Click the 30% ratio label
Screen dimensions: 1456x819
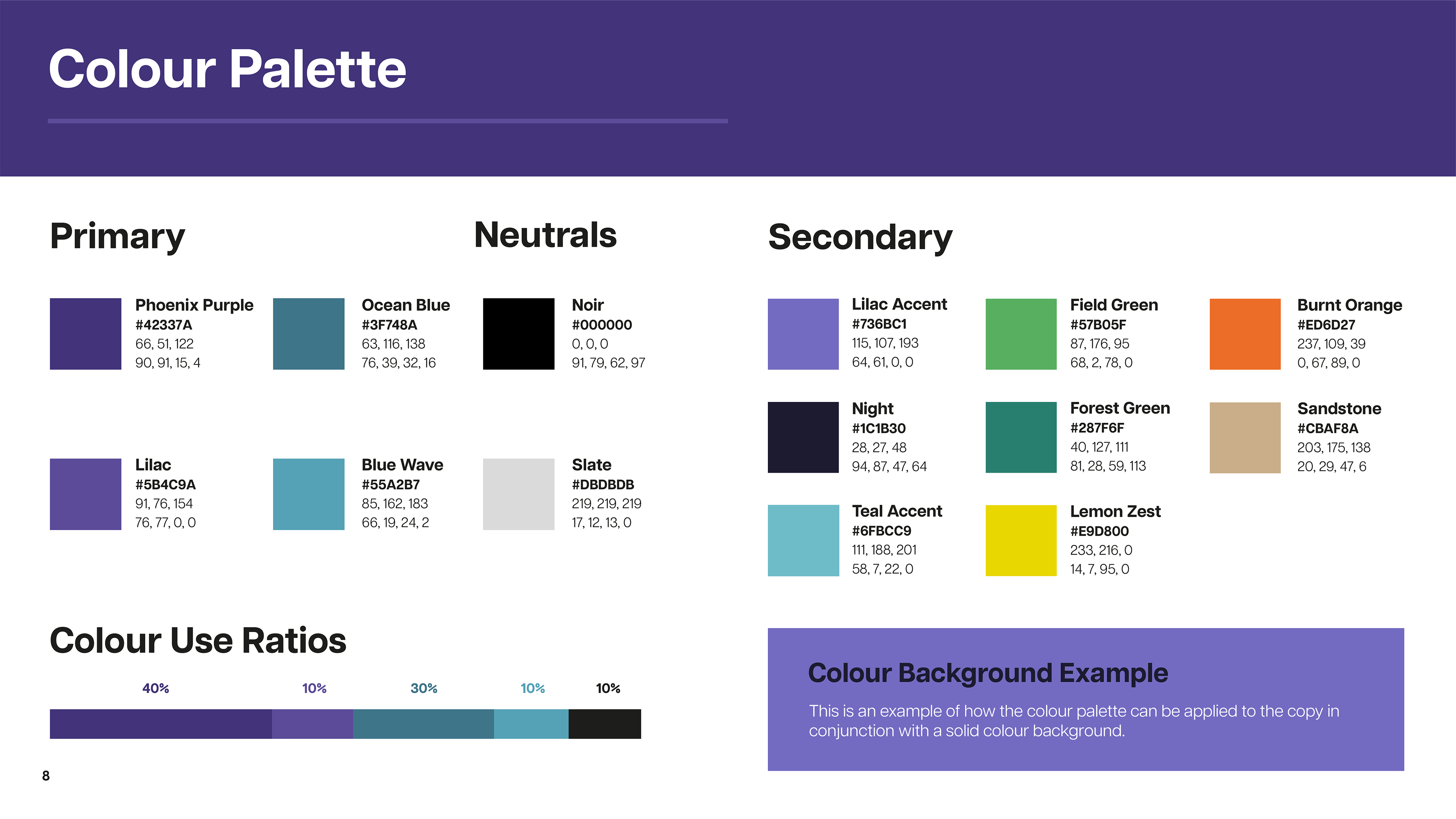click(424, 689)
